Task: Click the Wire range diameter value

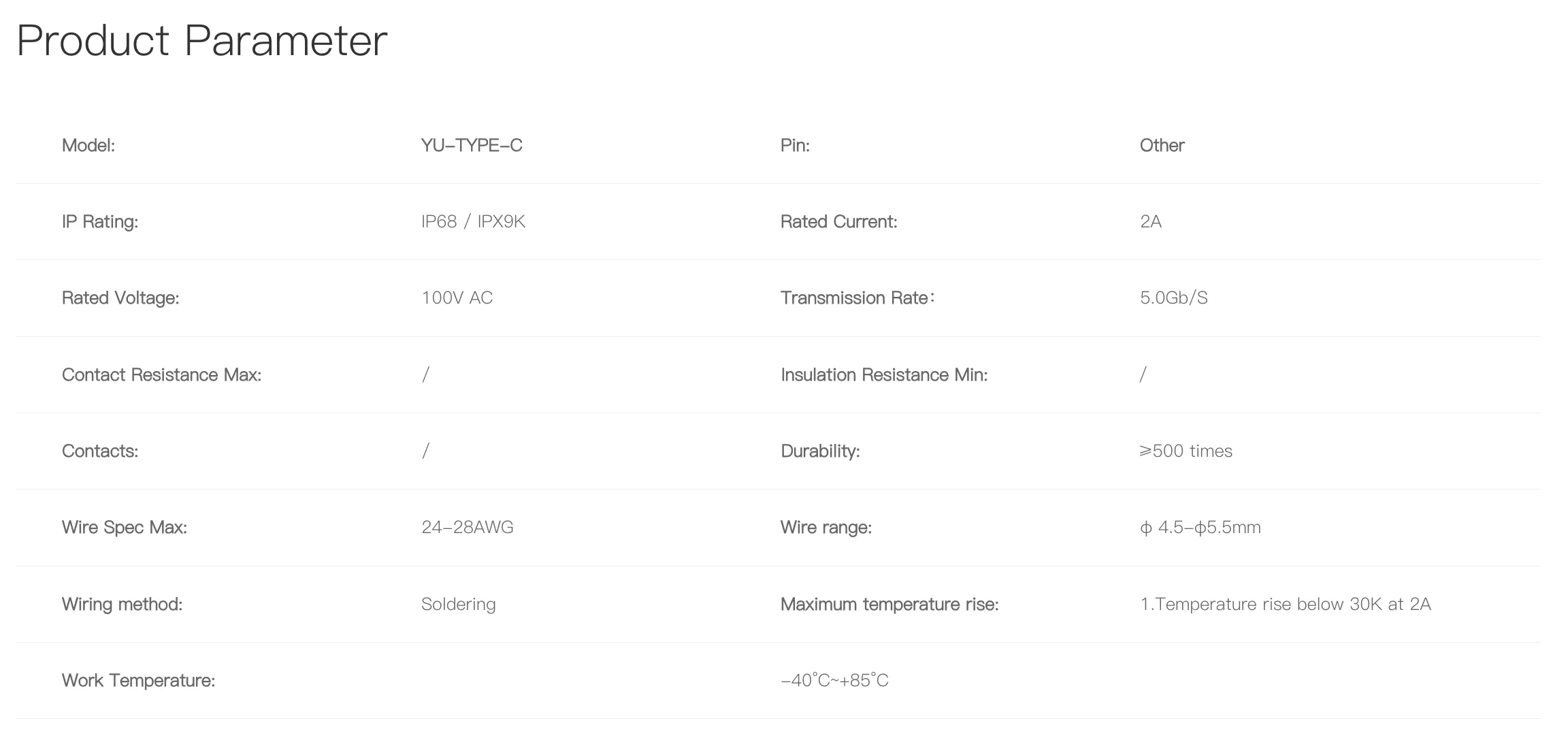Action: (x=1200, y=528)
